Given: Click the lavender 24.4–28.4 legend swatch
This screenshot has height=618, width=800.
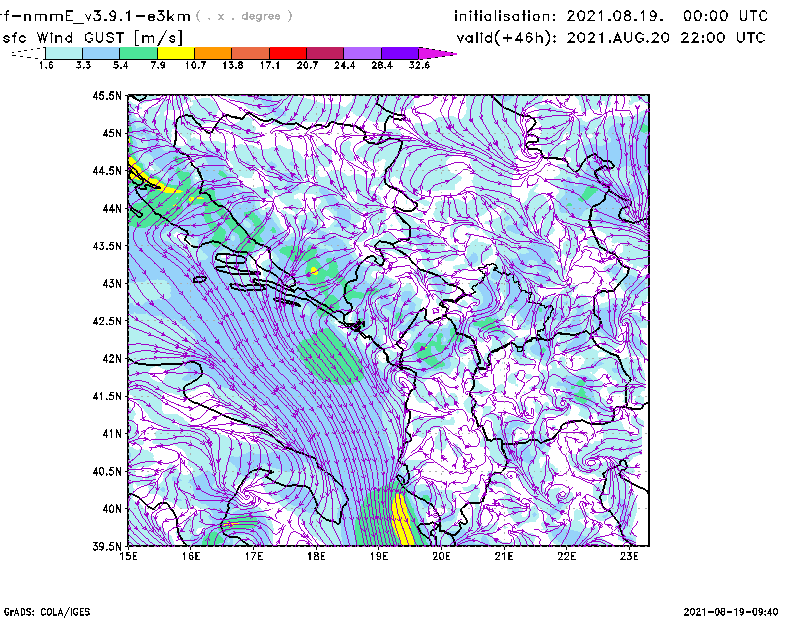Looking at the screenshot, I should pos(363,53).
